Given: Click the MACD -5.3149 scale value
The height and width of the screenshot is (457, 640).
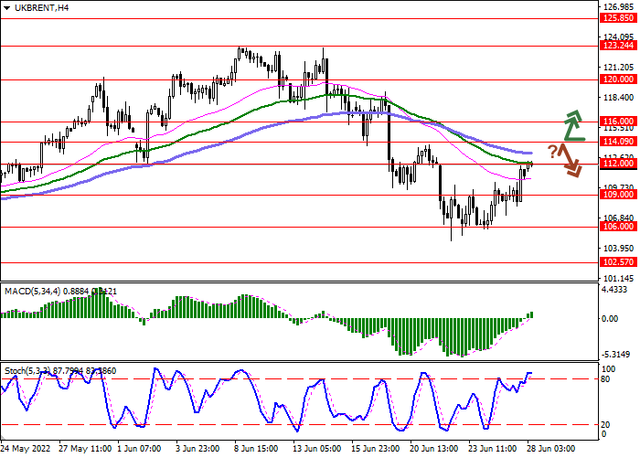Looking at the screenshot, I should [x=615, y=353].
